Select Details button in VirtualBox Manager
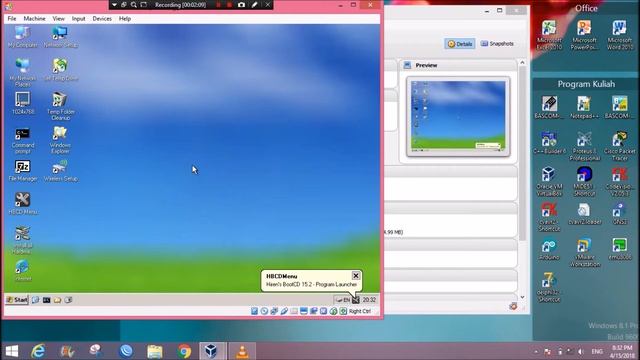This screenshot has height=360, width=640. point(460,44)
